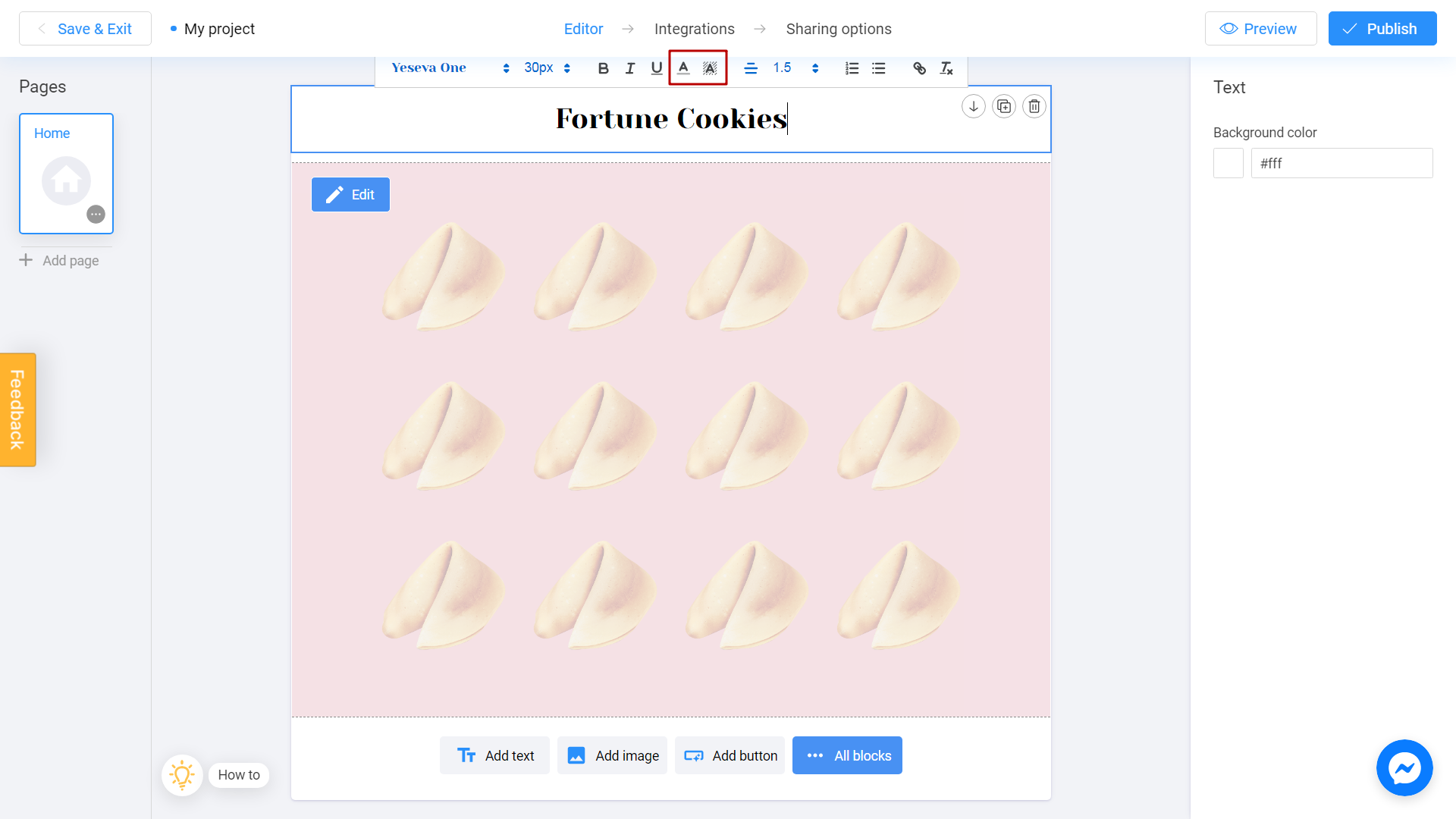Click the unordered list icon

[x=878, y=68]
